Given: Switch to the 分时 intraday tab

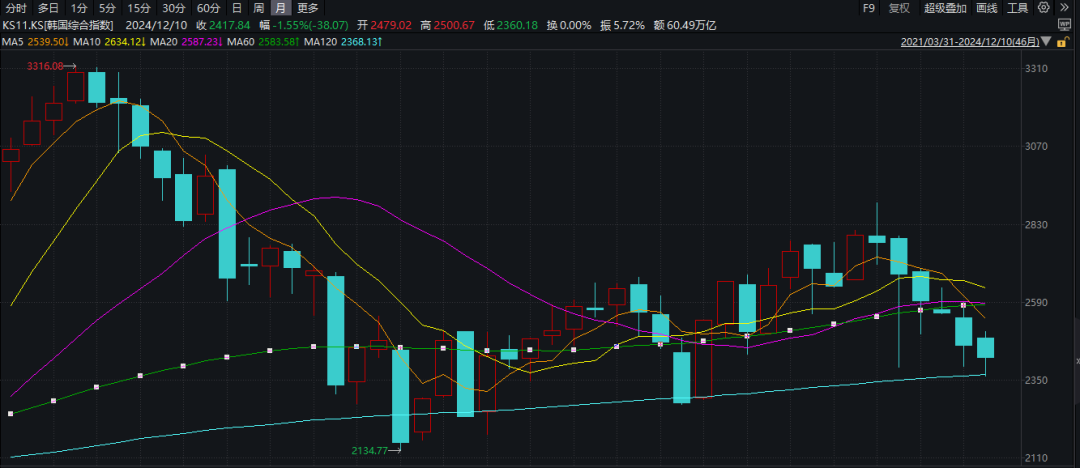Looking at the screenshot, I should (16, 8).
